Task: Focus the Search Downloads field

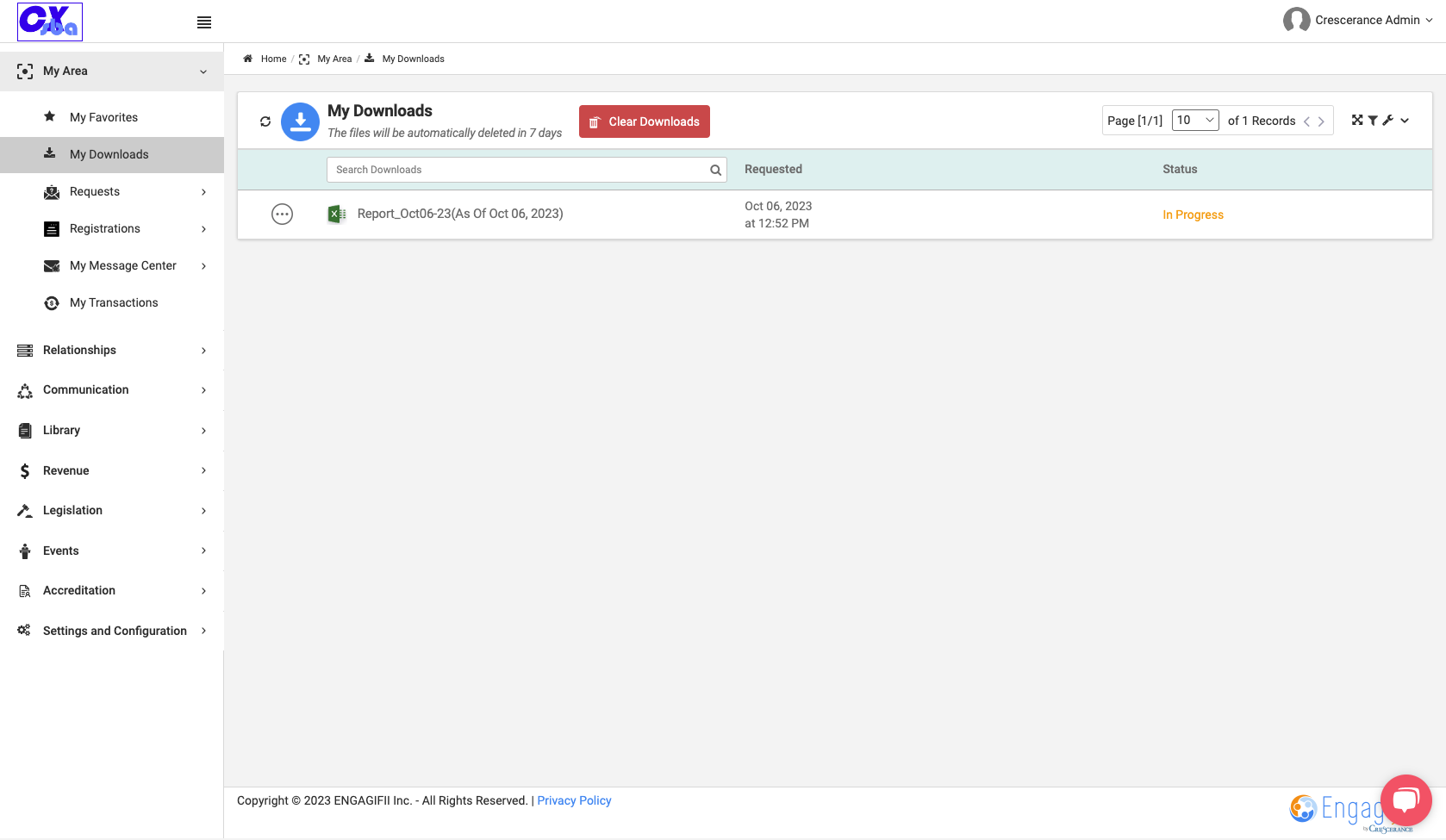Action: pyautogui.click(x=527, y=170)
